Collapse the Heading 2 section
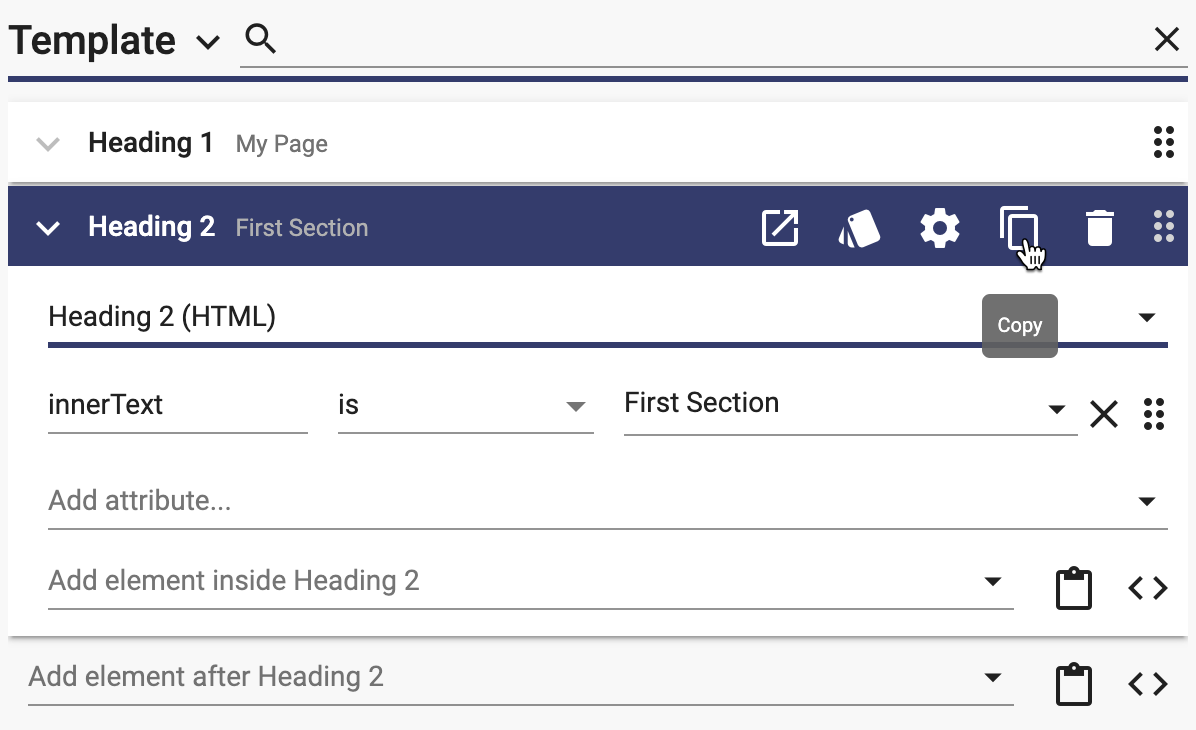This screenshot has width=1196, height=730. [48, 227]
